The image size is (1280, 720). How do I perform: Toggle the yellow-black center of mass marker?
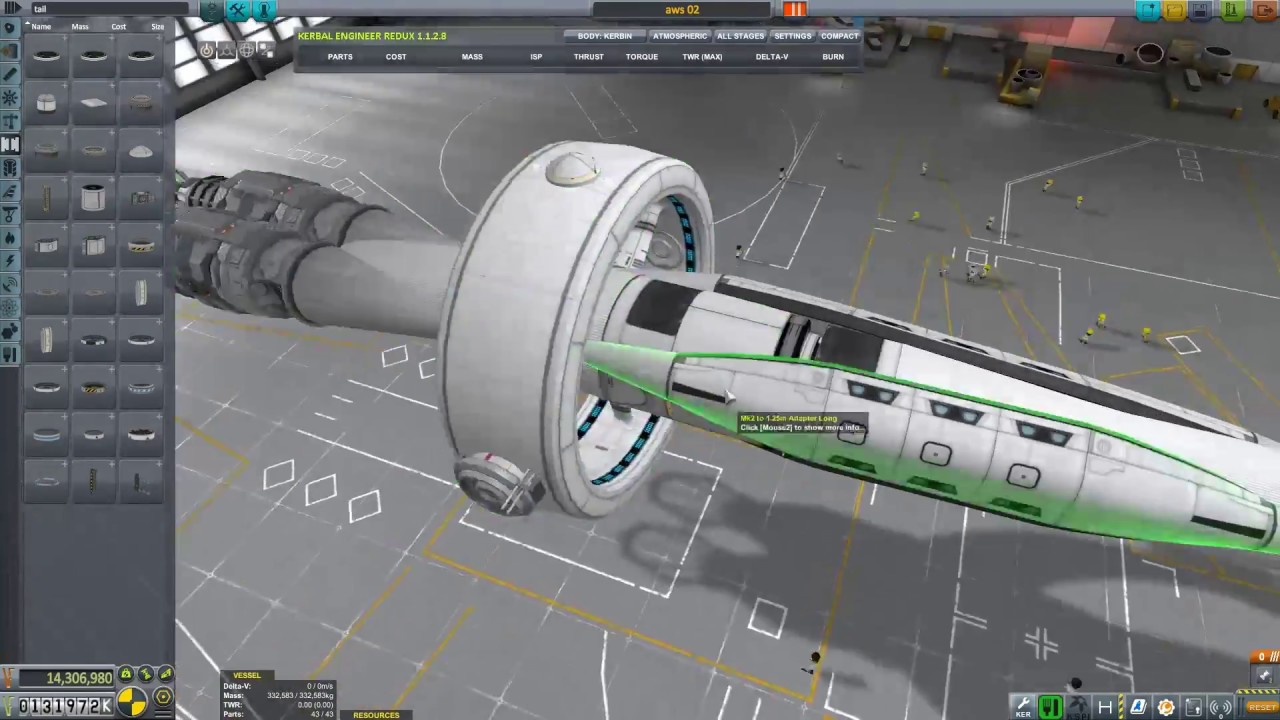click(132, 702)
